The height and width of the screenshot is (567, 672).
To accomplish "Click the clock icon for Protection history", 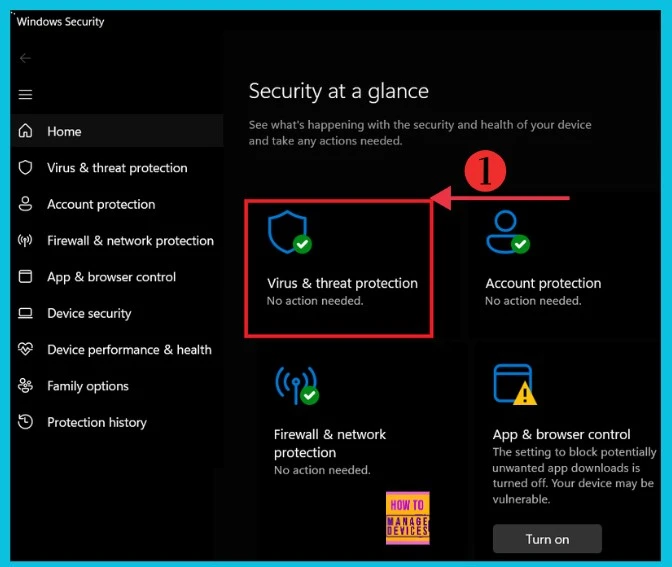I will pyautogui.click(x=25, y=422).
